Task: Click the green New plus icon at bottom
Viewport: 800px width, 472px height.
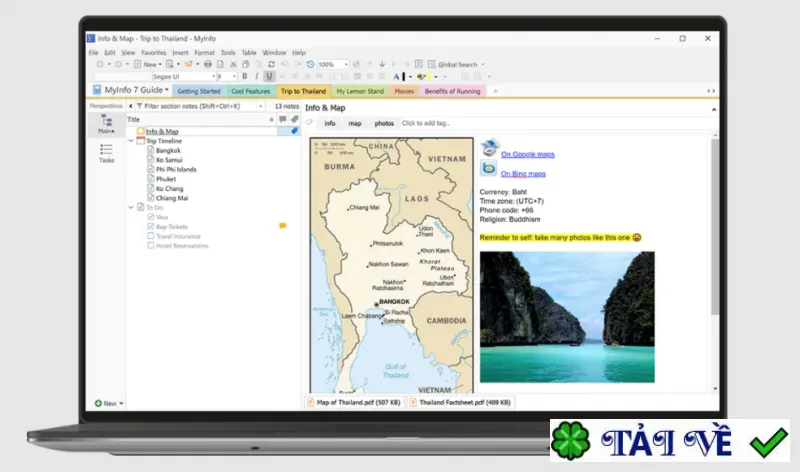Action: pyautogui.click(x=98, y=403)
